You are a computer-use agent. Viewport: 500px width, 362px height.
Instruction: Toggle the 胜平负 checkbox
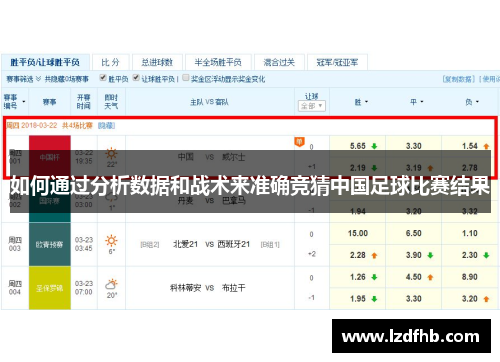coord(103,78)
